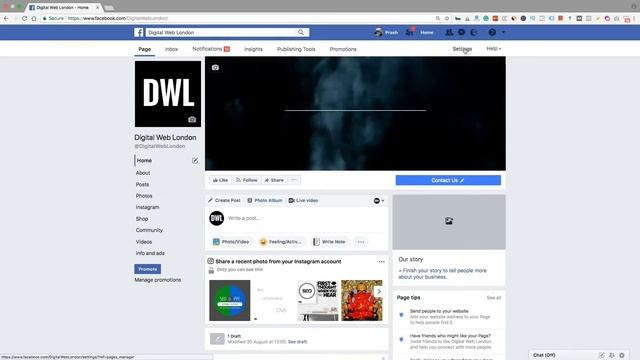This screenshot has height=360, width=640.
Task: Select Community in left sidebar
Action: [x=149, y=230]
